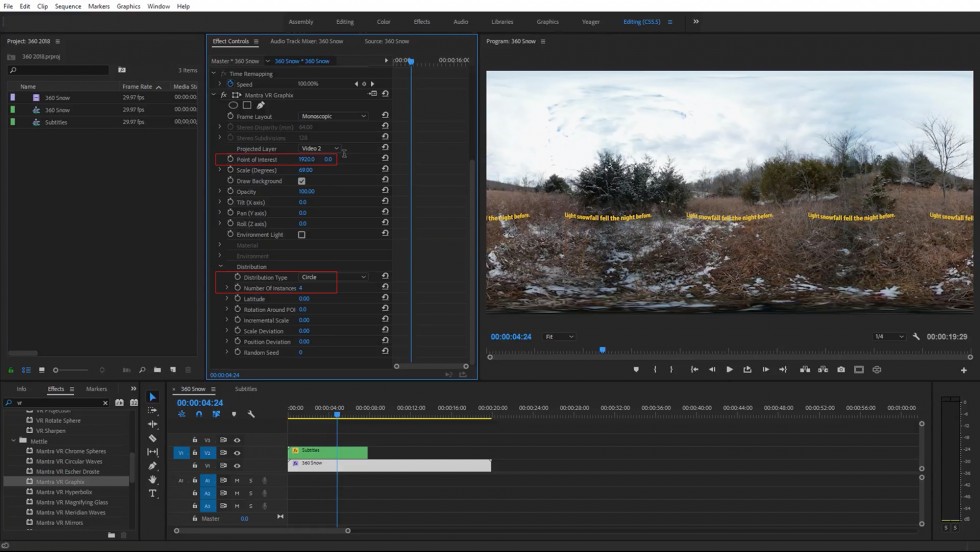Toggle the Point of Interest animation stopwatch
The image size is (980, 552).
[230, 159]
